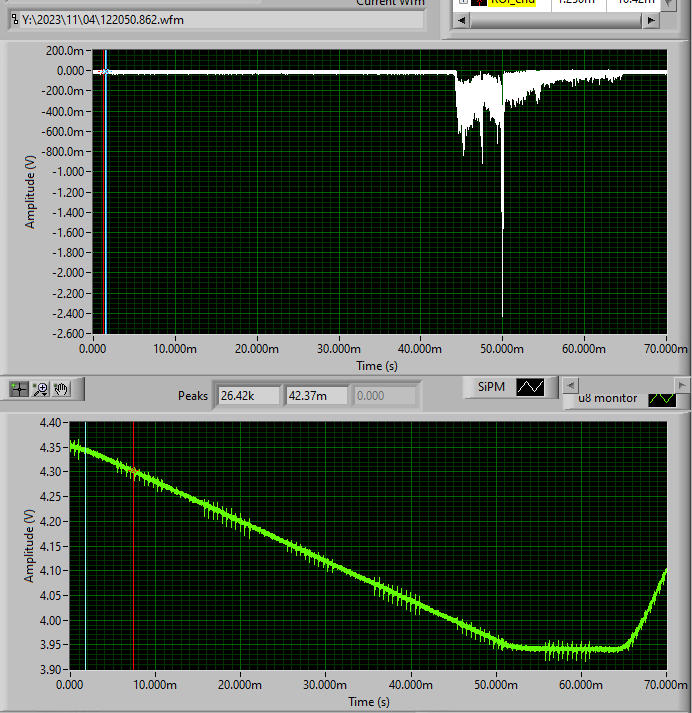Click the SiPM plot legend label
692x713 pixels.
(x=491, y=387)
